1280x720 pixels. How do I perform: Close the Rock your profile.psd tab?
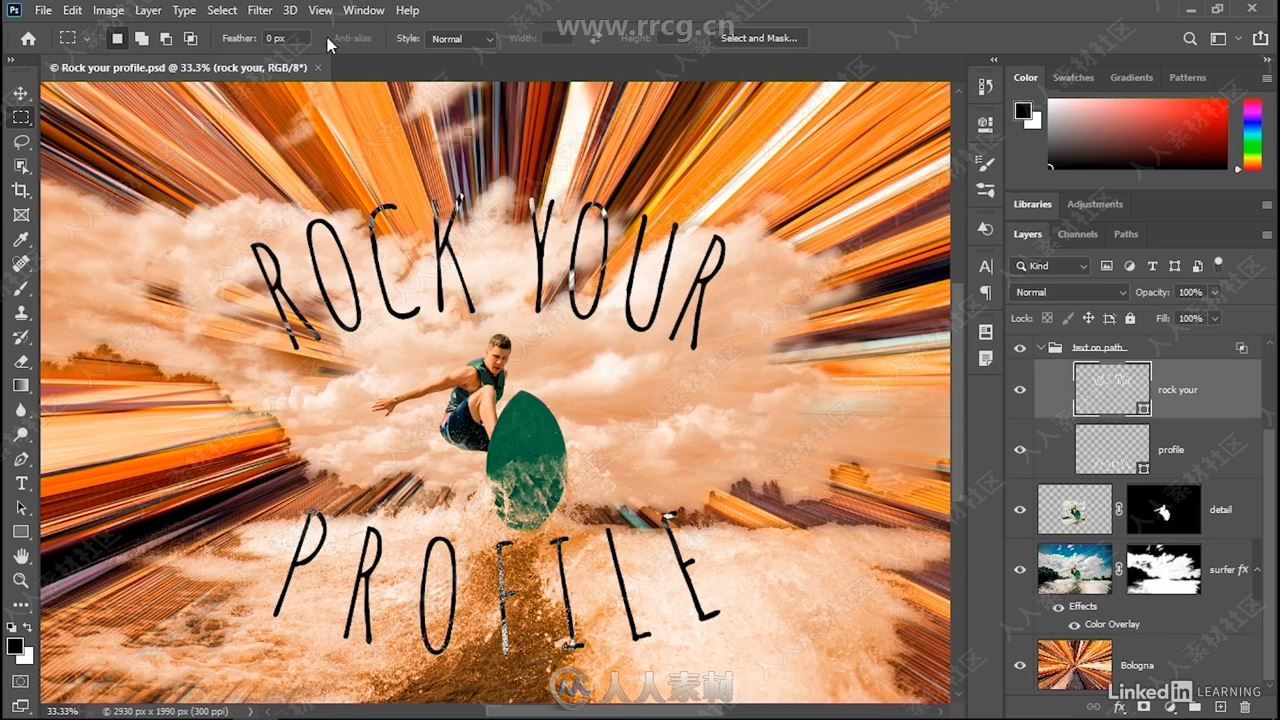(318, 68)
